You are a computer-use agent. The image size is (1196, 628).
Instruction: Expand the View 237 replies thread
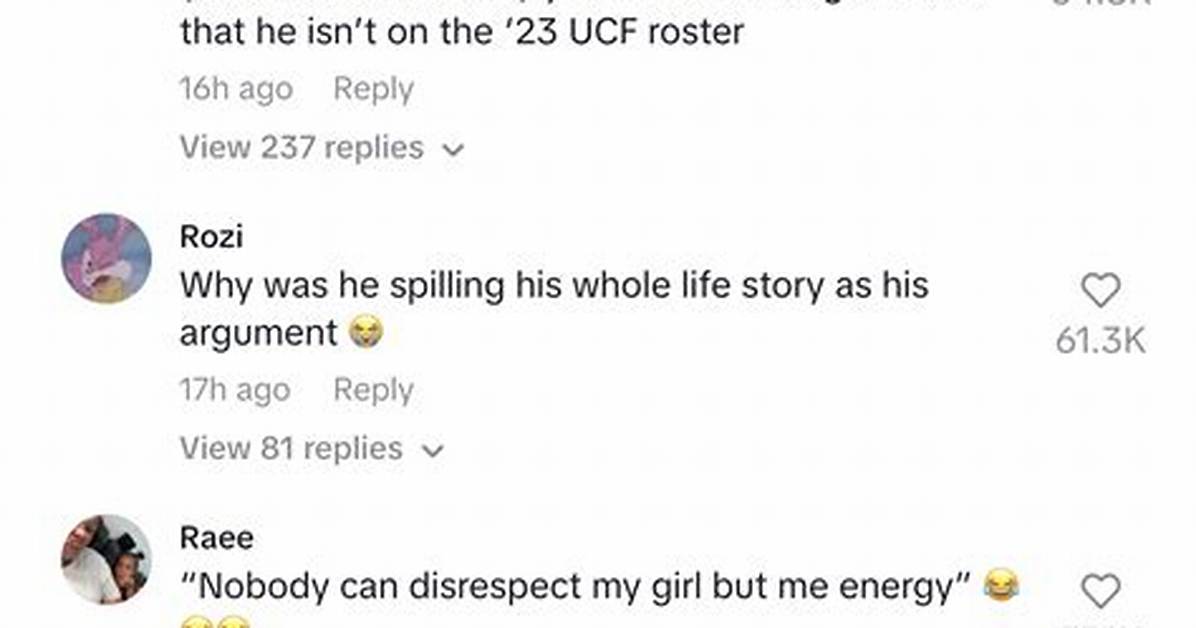coord(321,147)
